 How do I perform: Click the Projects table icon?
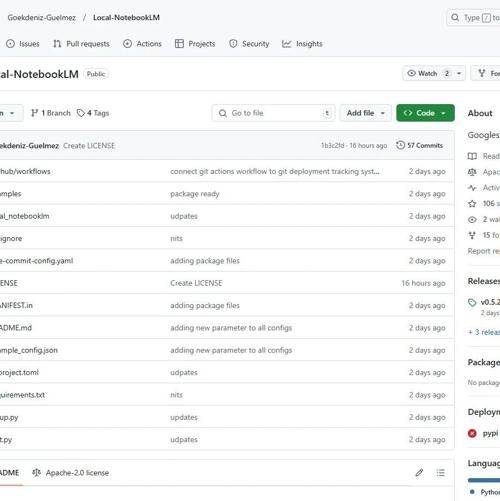(x=179, y=44)
